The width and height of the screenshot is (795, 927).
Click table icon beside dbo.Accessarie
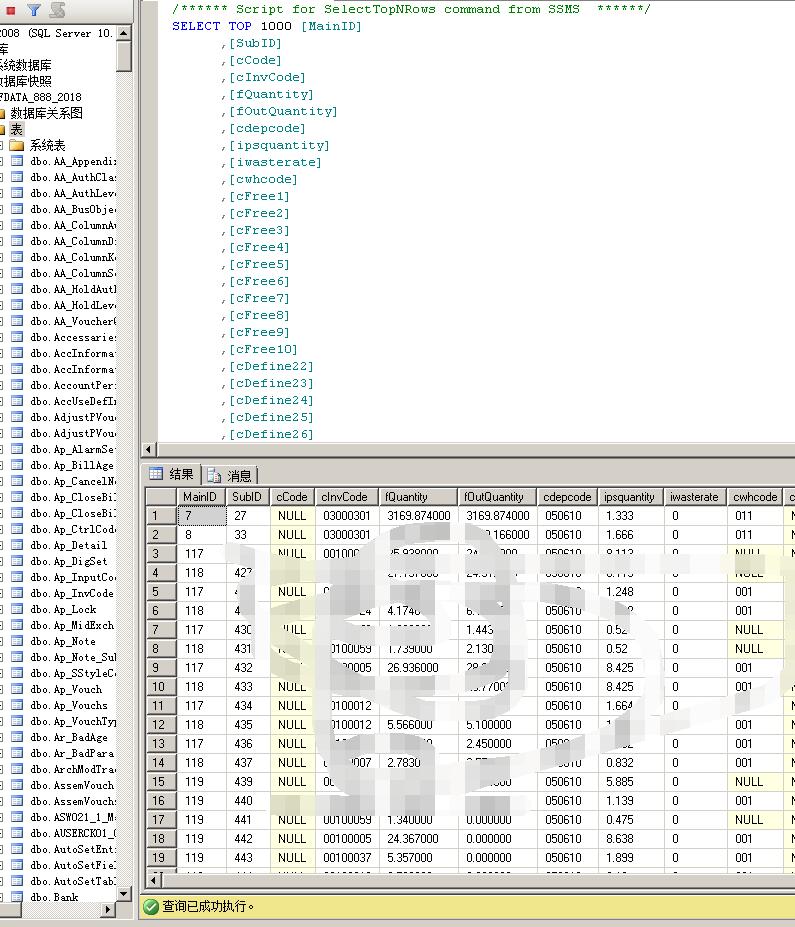[17, 337]
